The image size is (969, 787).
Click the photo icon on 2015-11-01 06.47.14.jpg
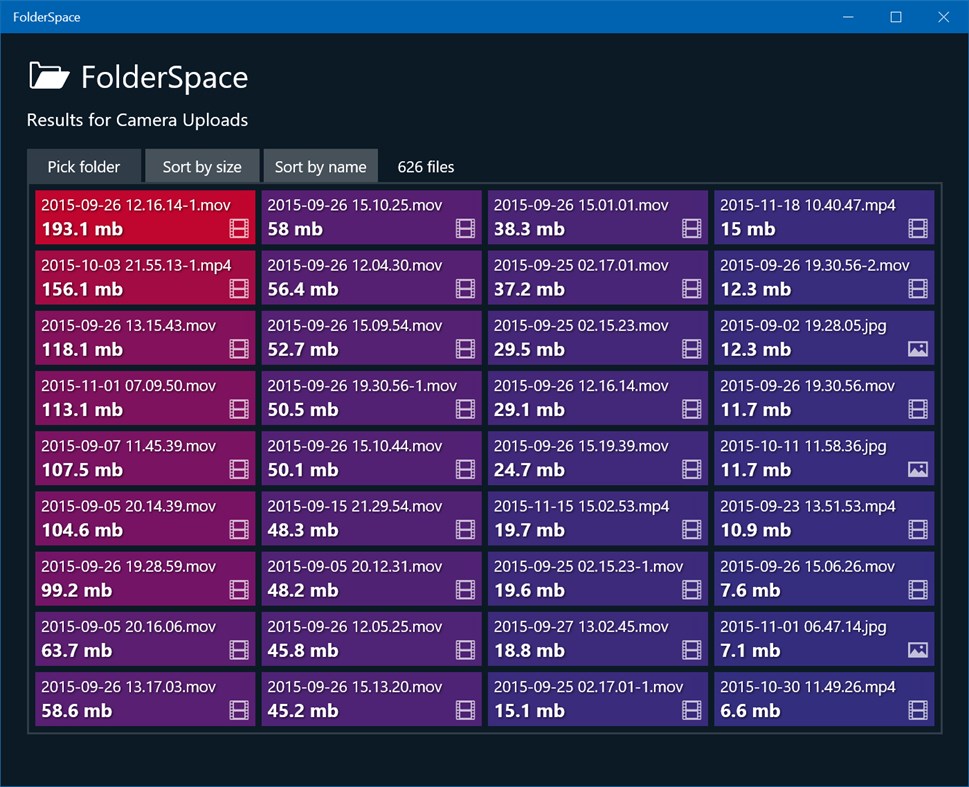918,650
